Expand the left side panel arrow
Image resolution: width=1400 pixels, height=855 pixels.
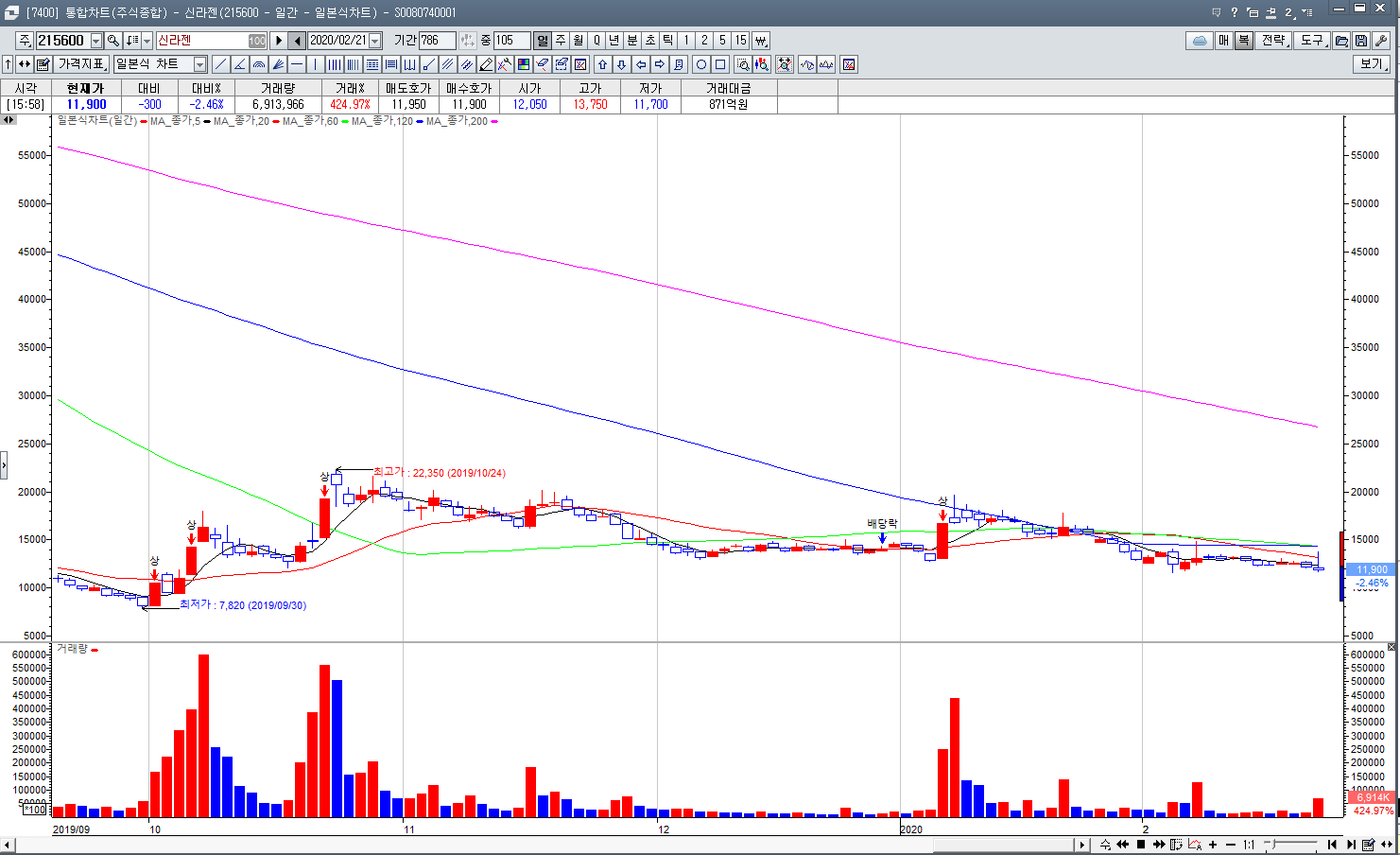pos(4,464)
